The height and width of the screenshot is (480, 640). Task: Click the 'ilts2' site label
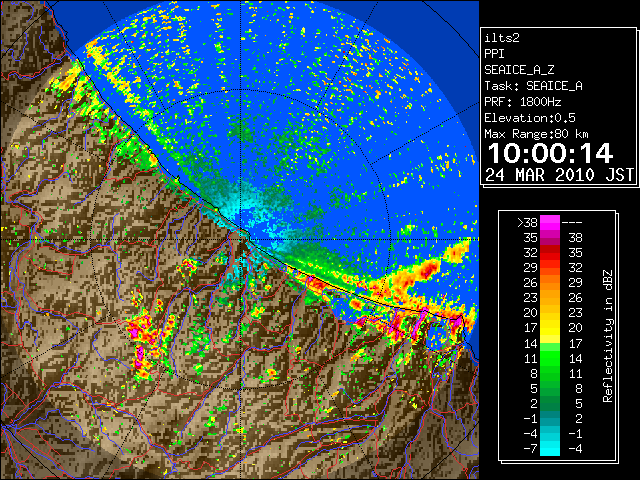(x=502, y=38)
